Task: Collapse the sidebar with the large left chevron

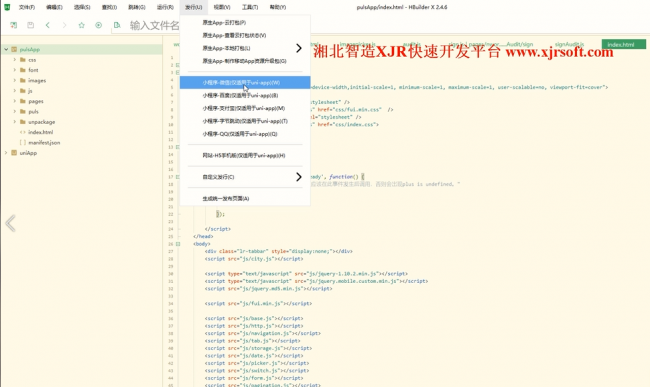Action: point(10,223)
